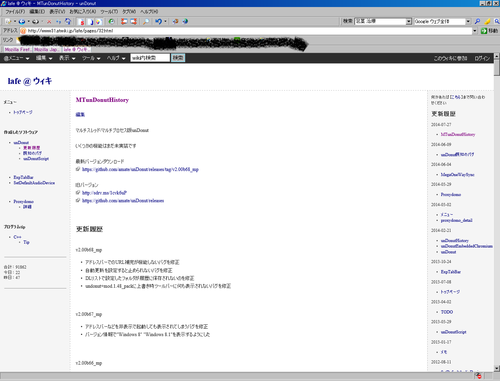Open github releases tag v2.00b68_mp link
This screenshot has width=500, height=381.
[140, 169]
